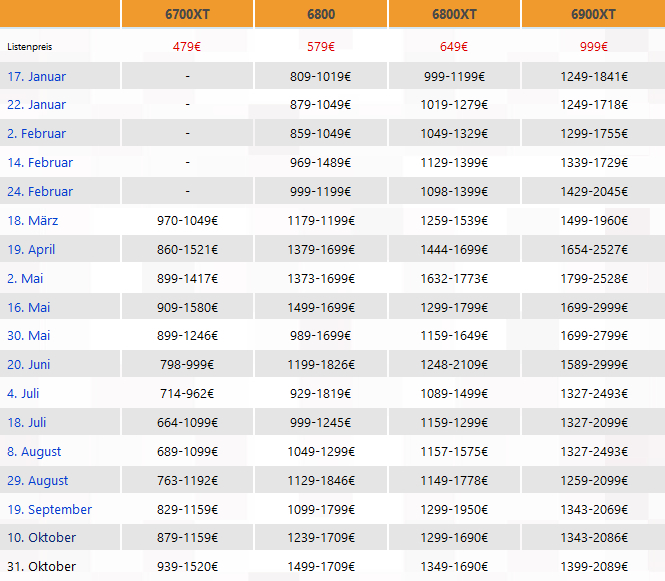Select cell 860-1521€
This screenshot has width=665, height=581.
[187, 249]
